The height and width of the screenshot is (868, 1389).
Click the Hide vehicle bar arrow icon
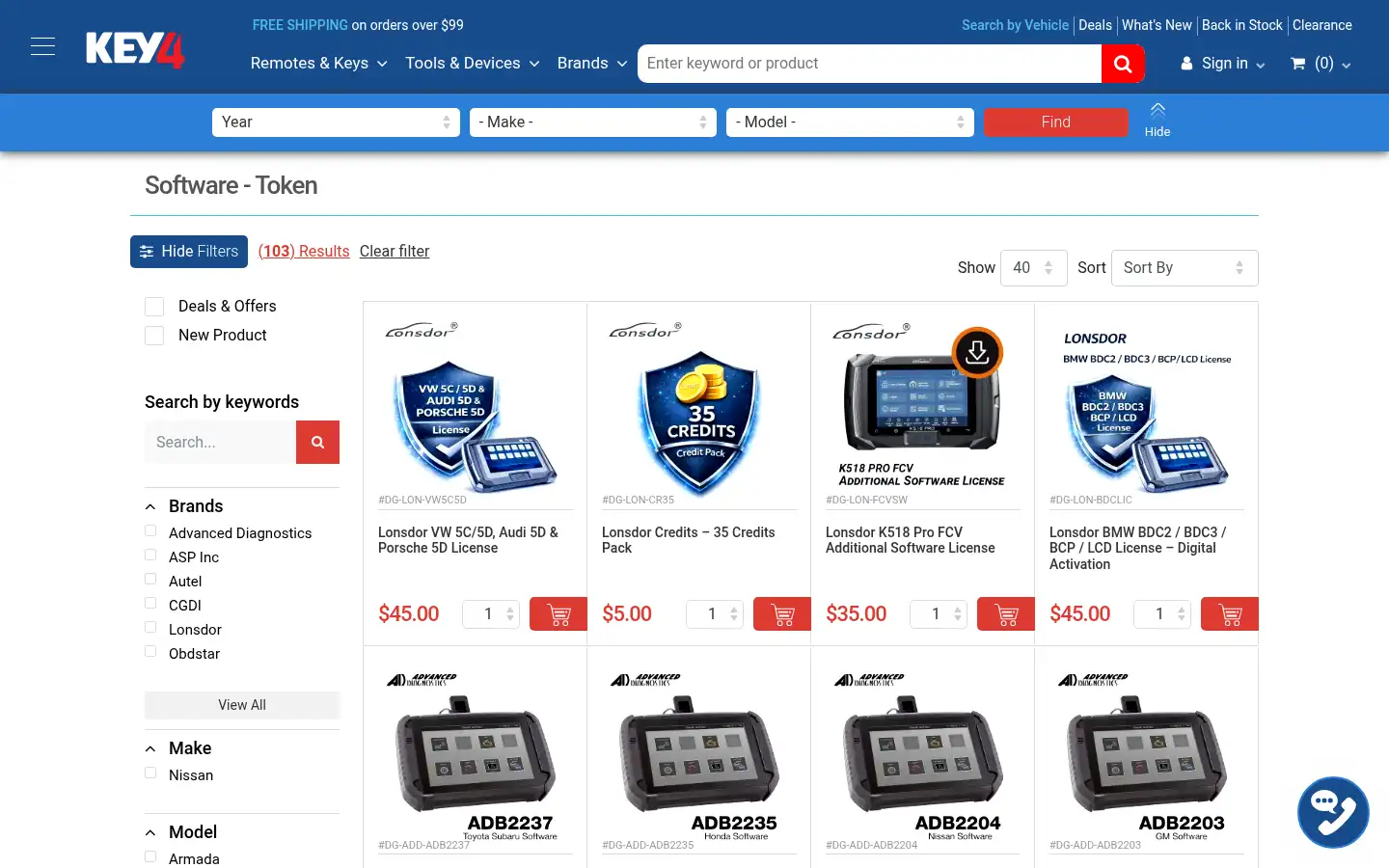pos(1157,110)
